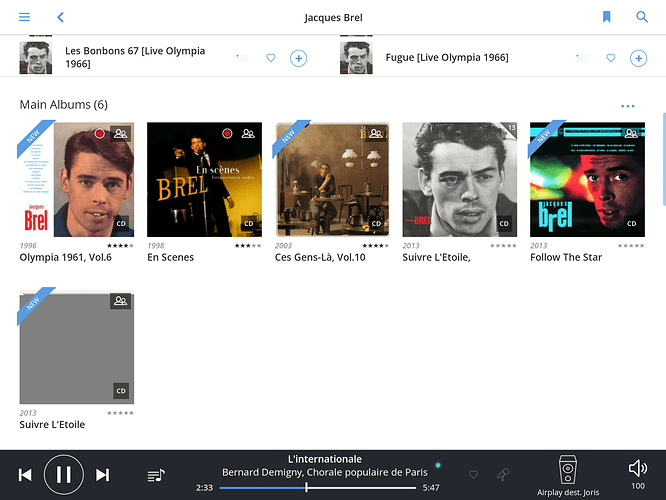This screenshot has width=666, height=500.
Task: Click elapsed time 2:33
Action: click(x=204, y=488)
